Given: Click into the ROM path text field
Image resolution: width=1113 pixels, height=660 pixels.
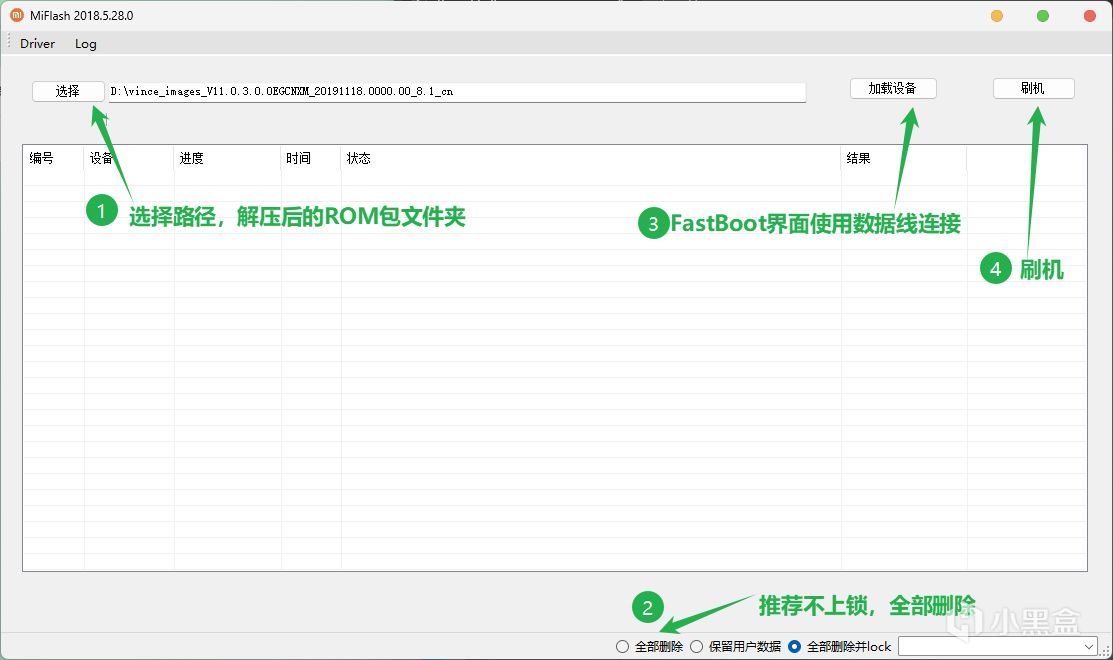Looking at the screenshot, I should [x=456, y=91].
